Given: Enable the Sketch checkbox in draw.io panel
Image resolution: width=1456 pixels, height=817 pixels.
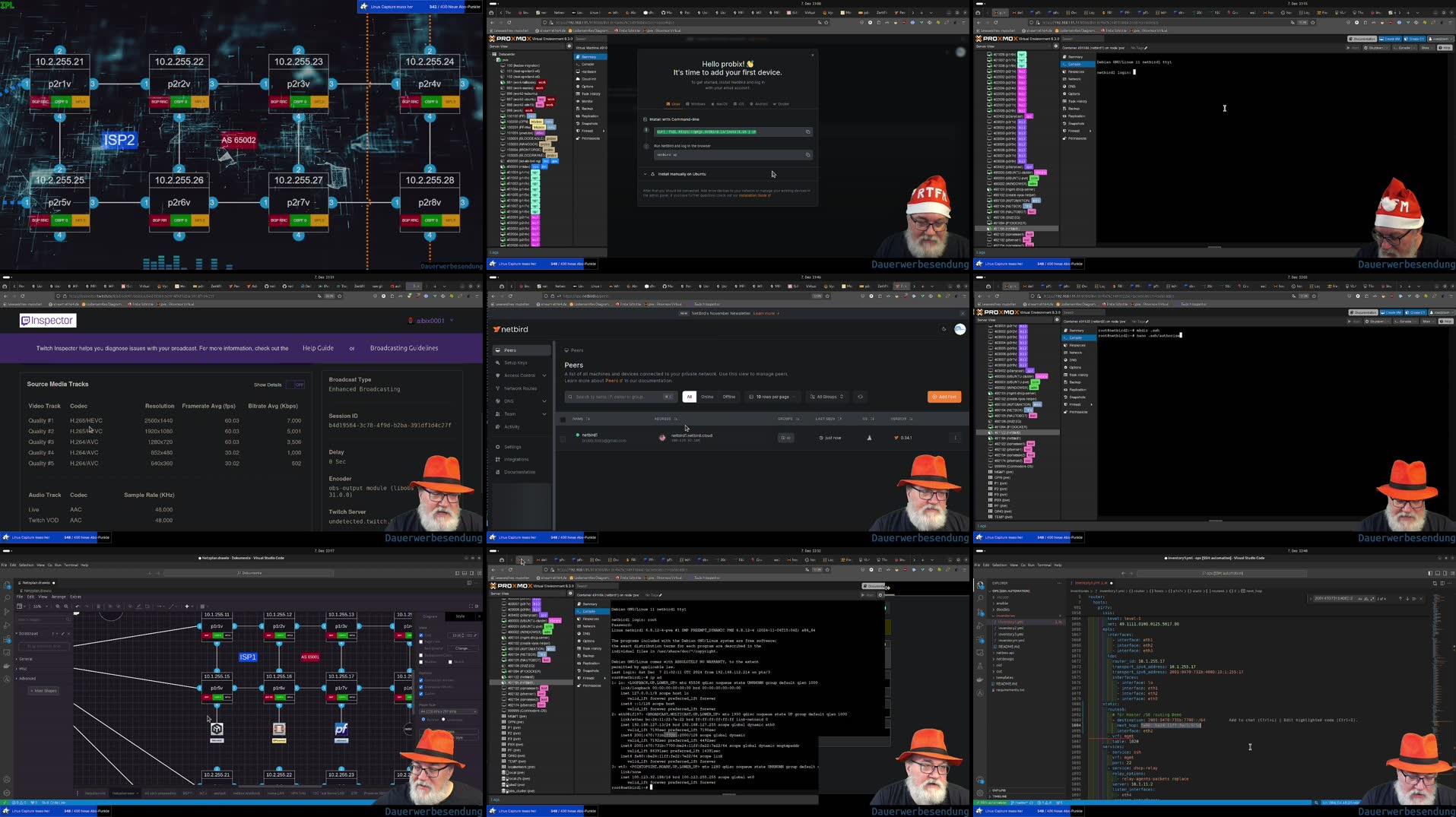Looking at the screenshot, I should (x=451, y=662).
